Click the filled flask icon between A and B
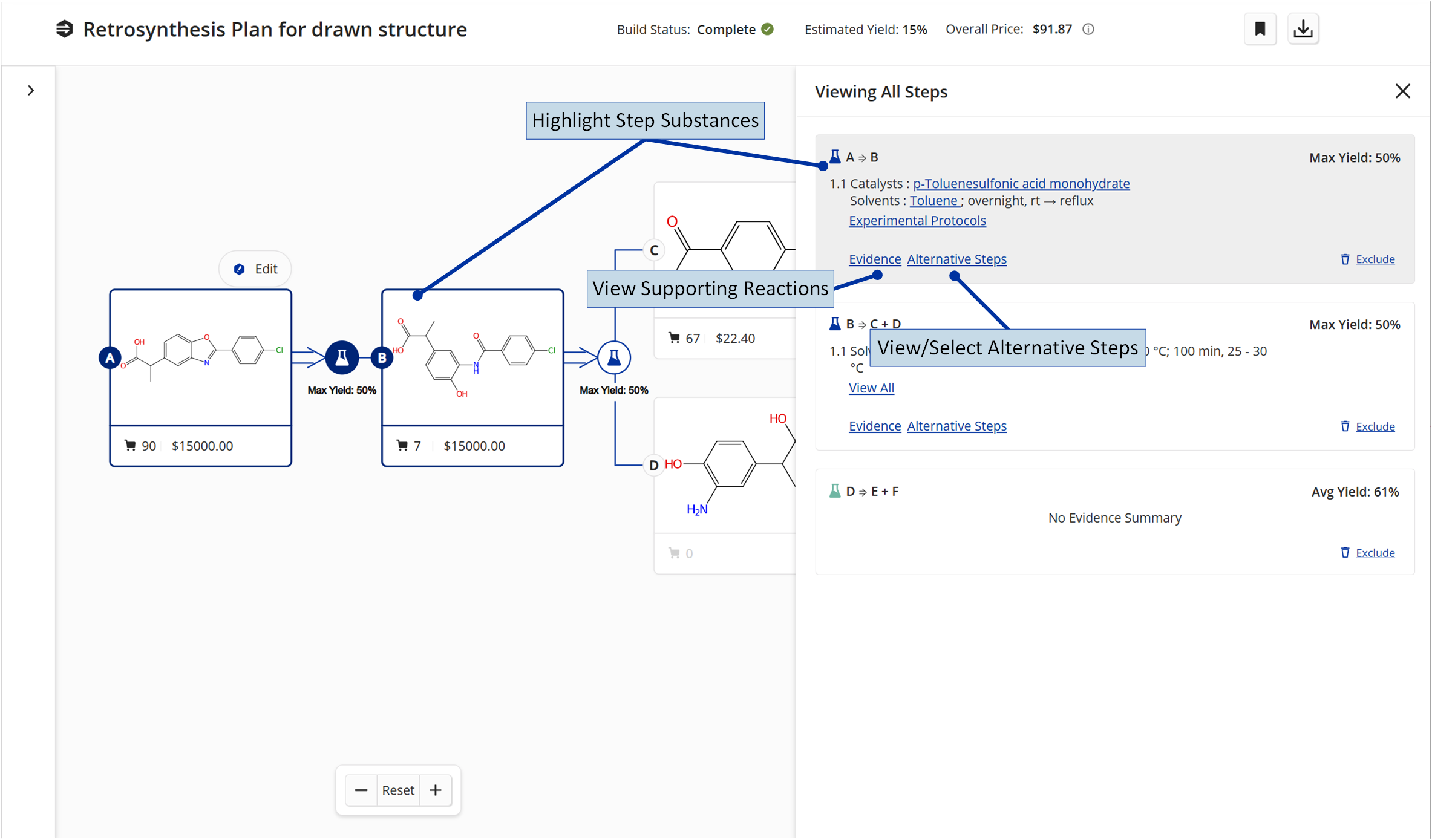The width and height of the screenshot is (1432, 840). click(342, 357)
